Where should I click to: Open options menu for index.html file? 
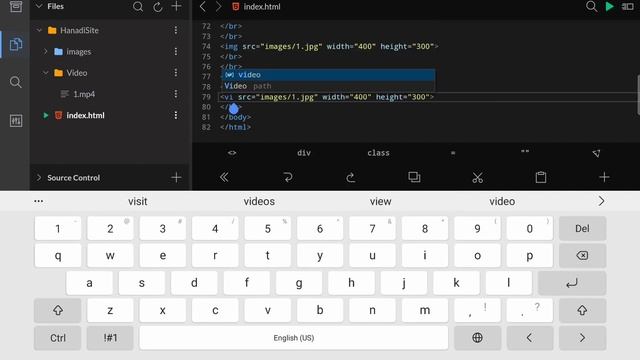176,115
